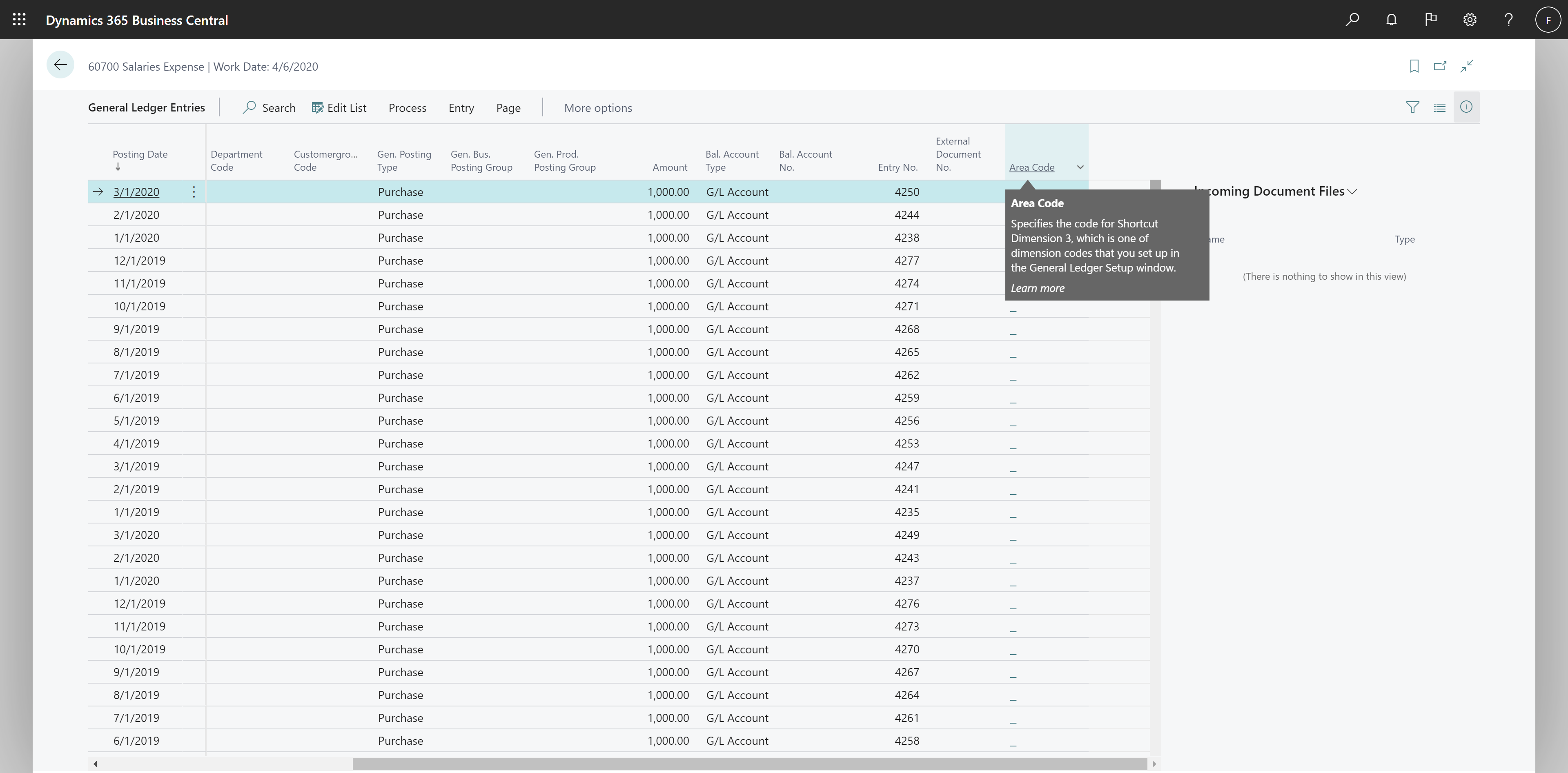The width and height of the screenshot is (1568, 773).
Task: Click the Learn more link in tooltip
Action: pos(1037,288)
